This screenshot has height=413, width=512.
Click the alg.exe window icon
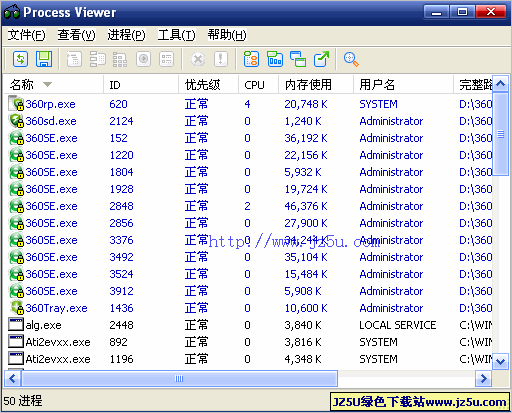tap(16, 325)
